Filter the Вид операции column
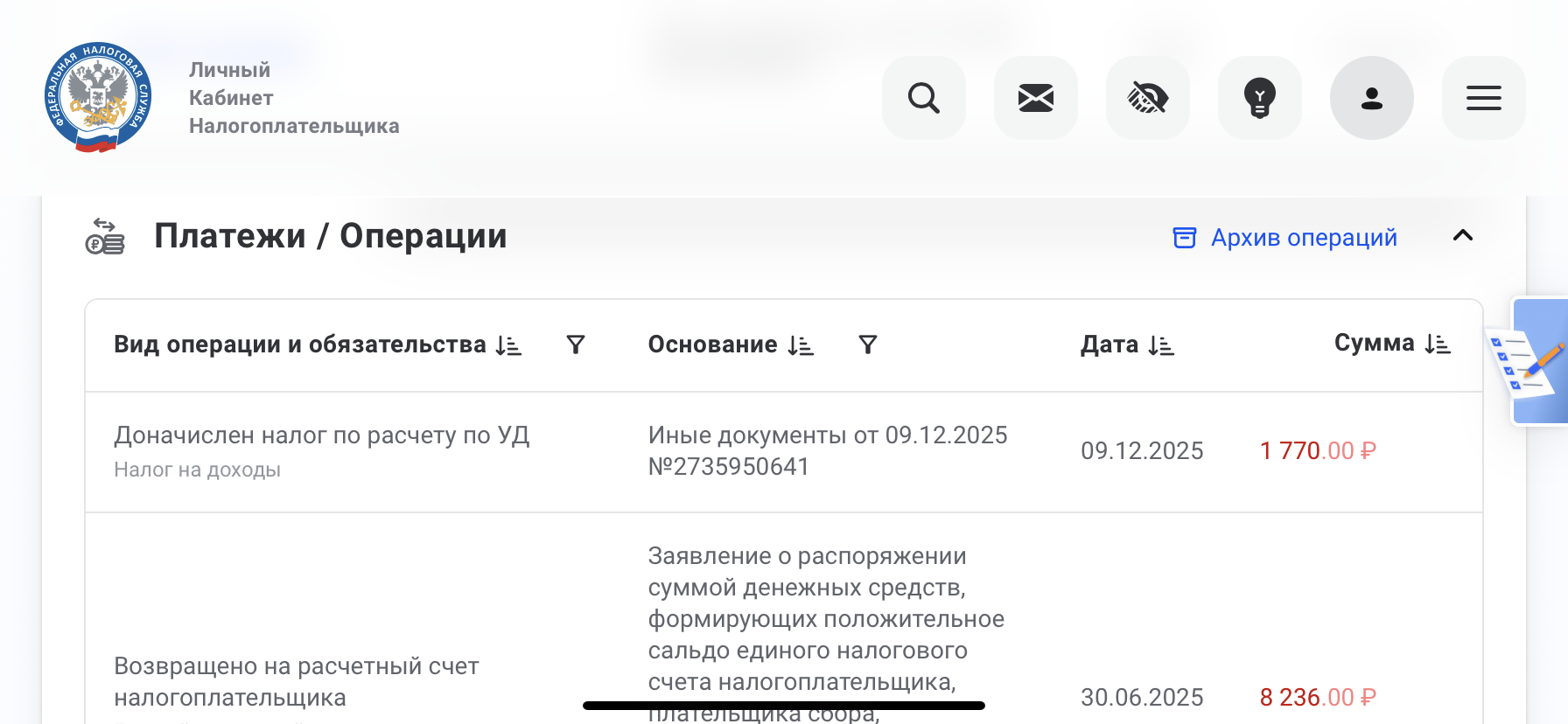 pyautogui.click(x=575, y=345)
